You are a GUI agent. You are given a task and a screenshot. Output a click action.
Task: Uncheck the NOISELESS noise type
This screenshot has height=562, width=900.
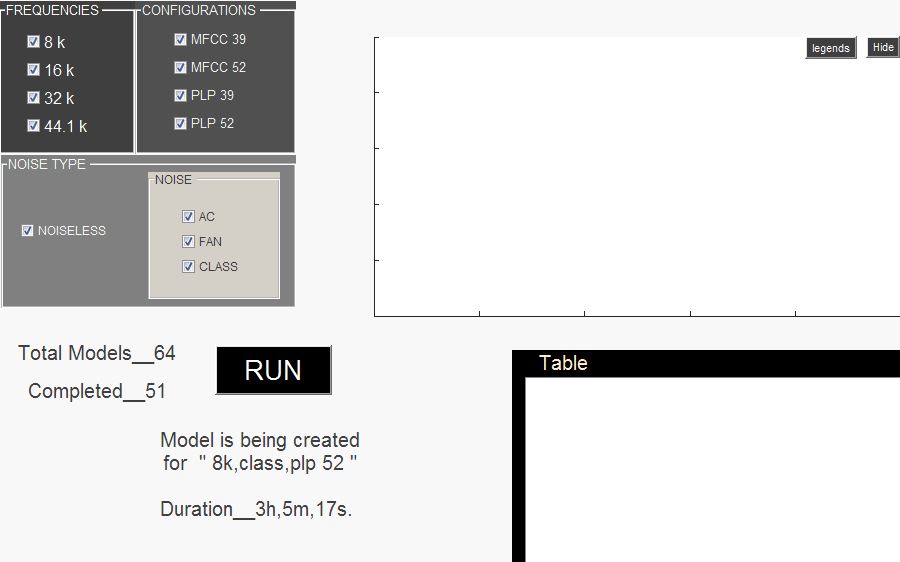(x=28, y=231)
